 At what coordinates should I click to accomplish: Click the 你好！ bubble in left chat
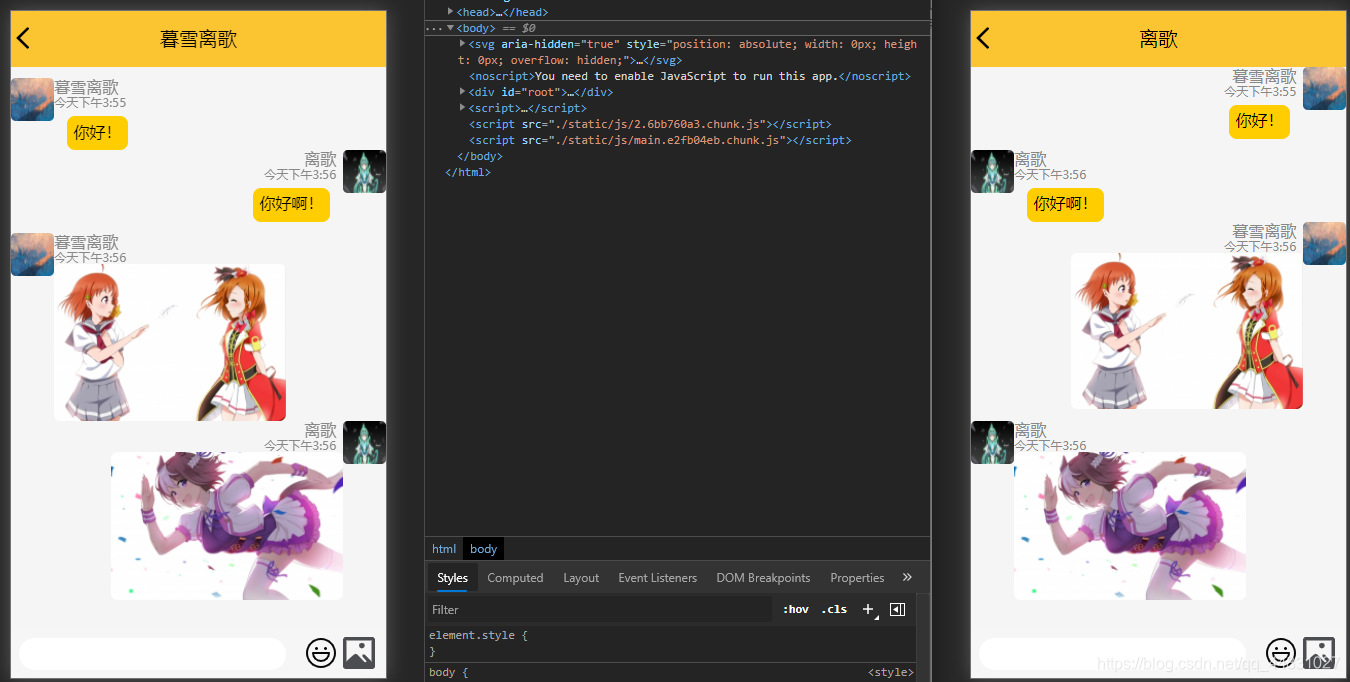(x=97, y=132)
